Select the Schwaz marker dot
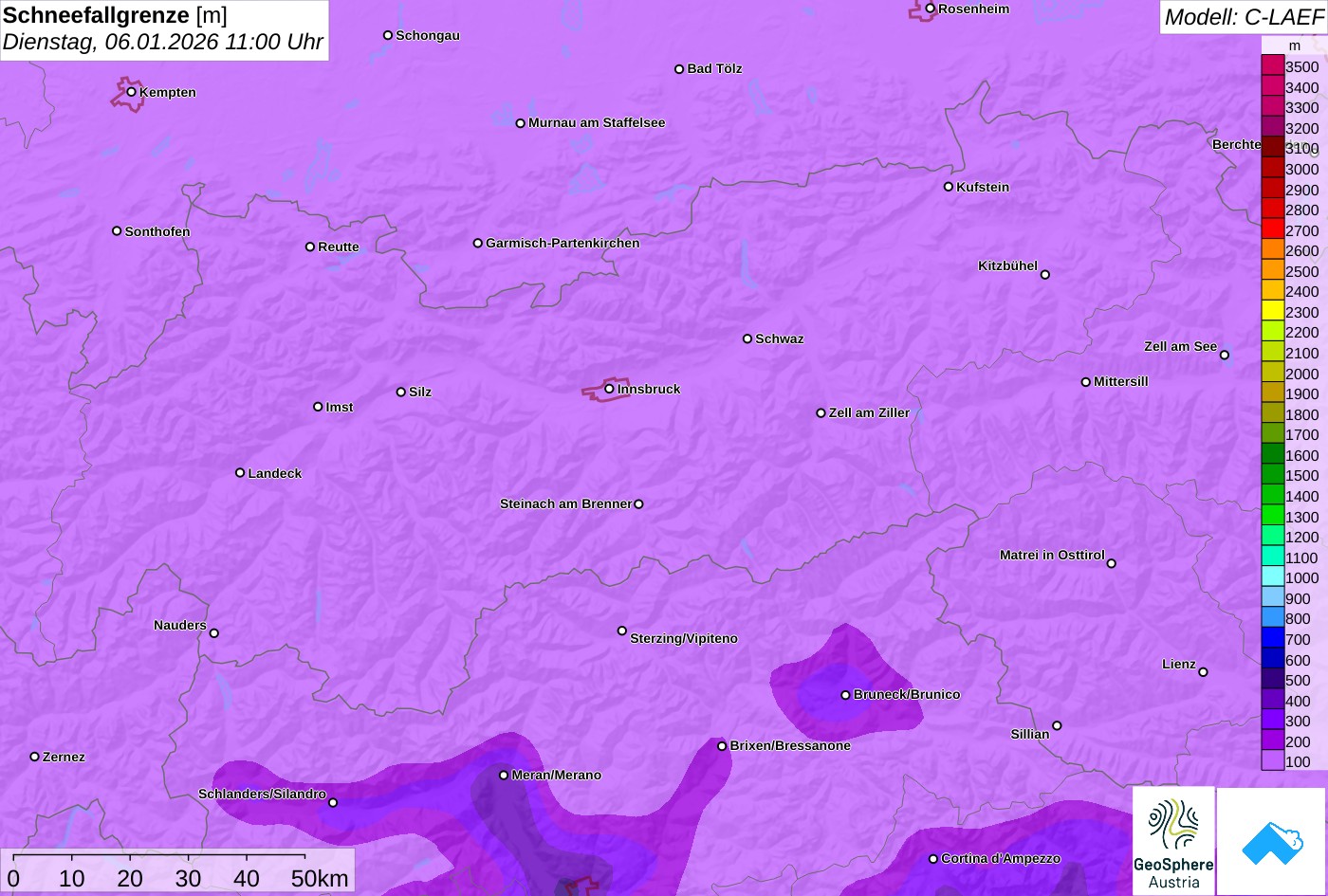The width and height of the screenshot is (1328, 896). [x=747, y=338]
